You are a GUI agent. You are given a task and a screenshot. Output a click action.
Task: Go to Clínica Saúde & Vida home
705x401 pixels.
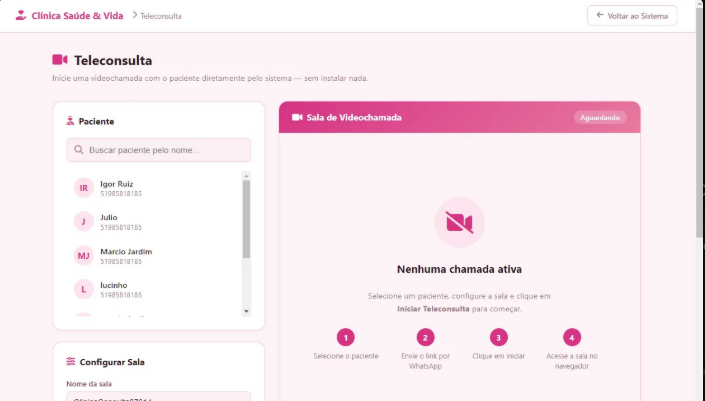click(x=77, y=16)
